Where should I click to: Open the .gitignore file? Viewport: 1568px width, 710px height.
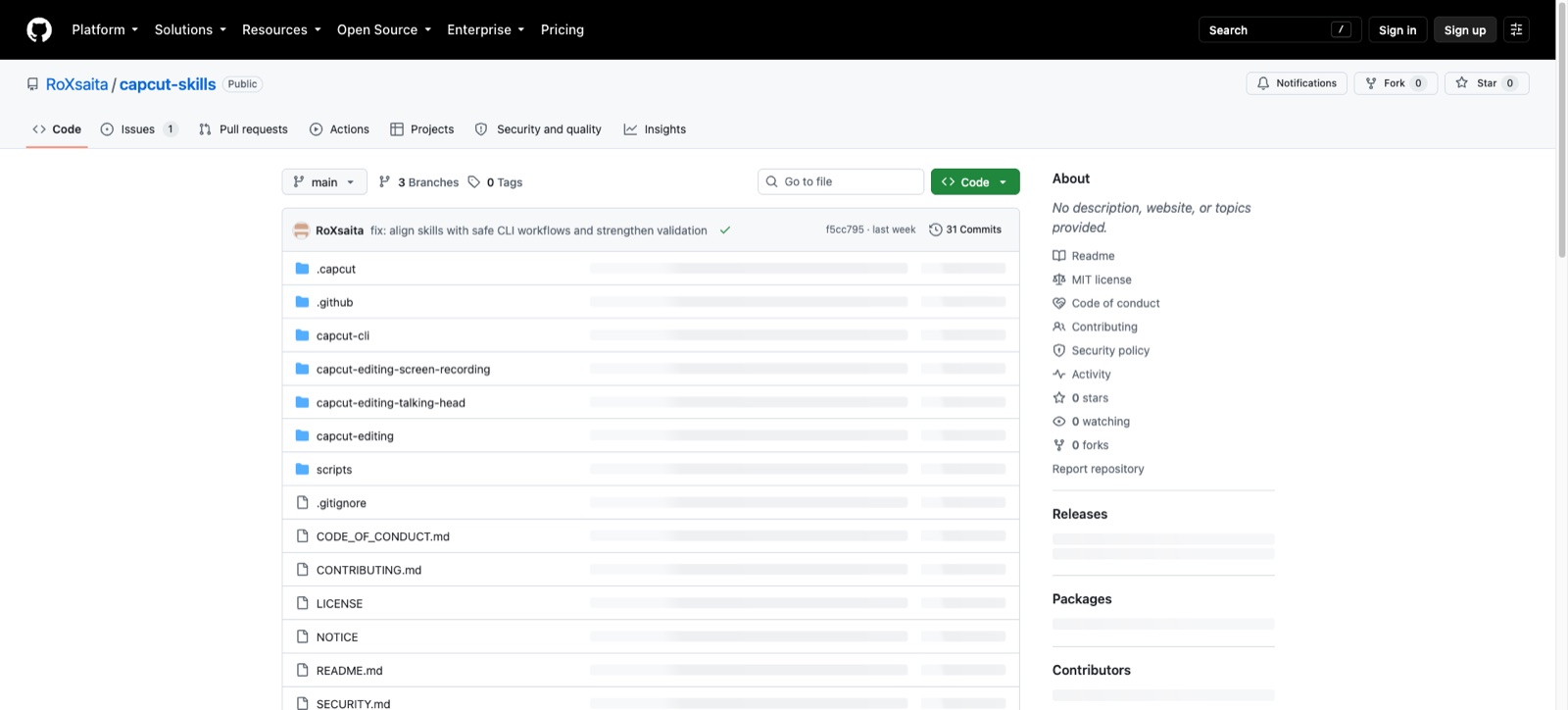tap(341, 503)
